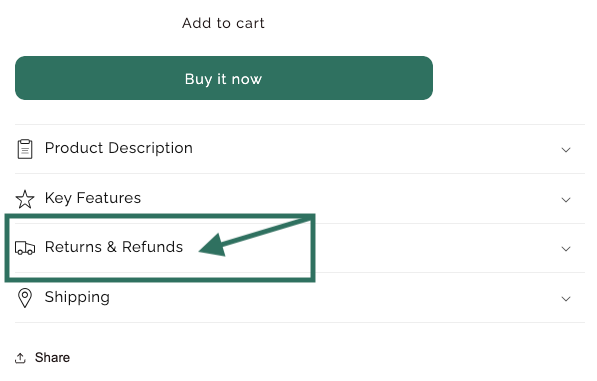Open the Returns & Refunds label
The width and height of the screenshot is (597, 381).
(x=114, y=247)
